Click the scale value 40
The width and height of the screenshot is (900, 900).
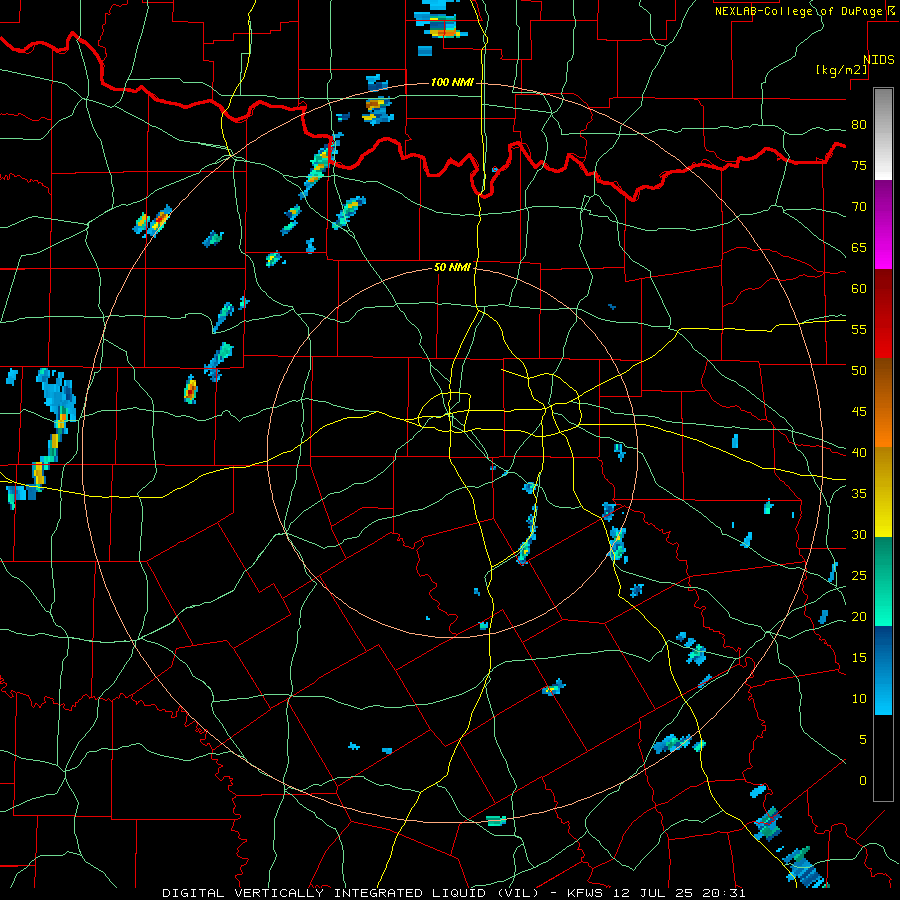[859, 452]
